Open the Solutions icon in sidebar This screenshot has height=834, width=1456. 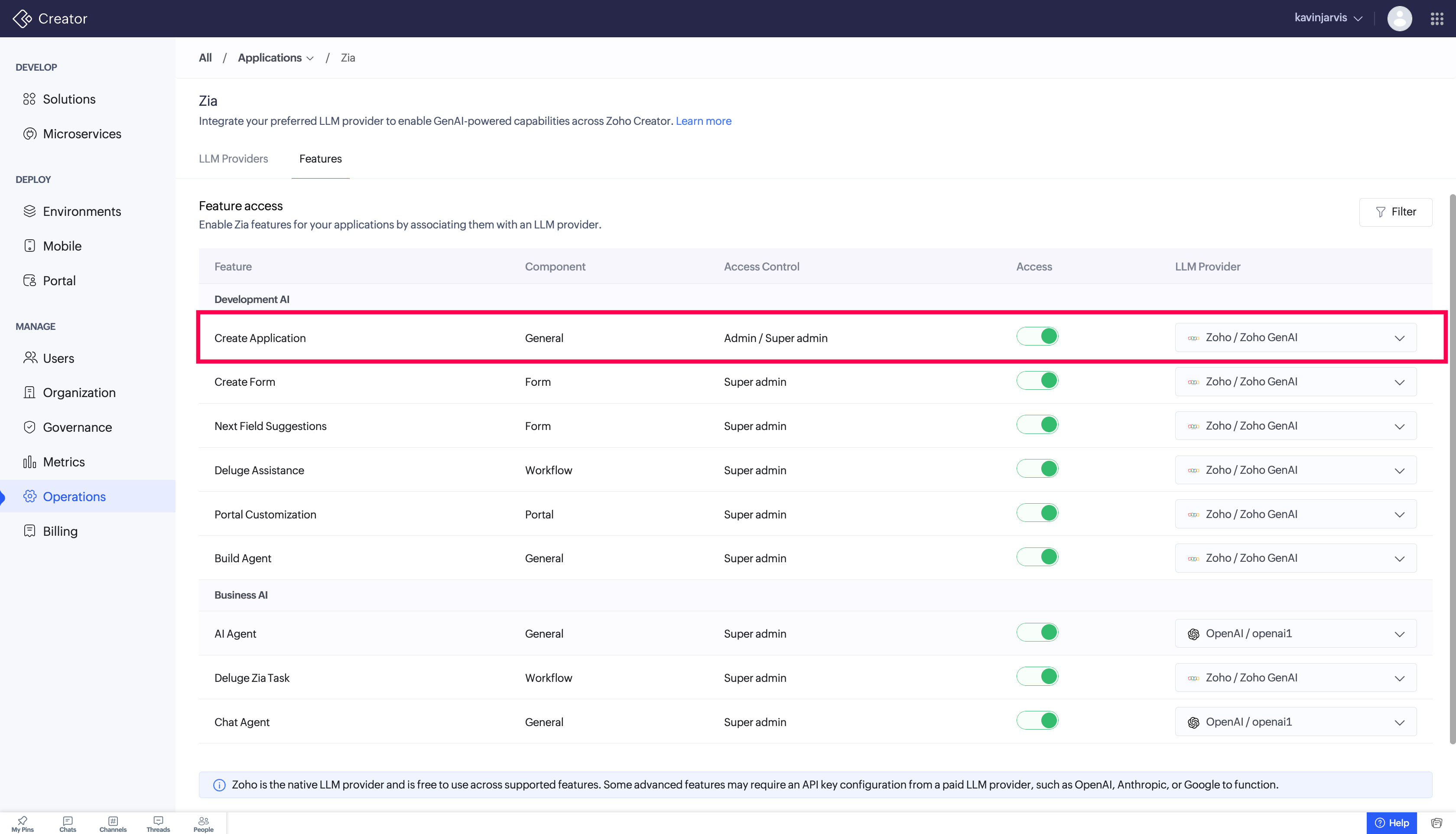pos(29,99)
